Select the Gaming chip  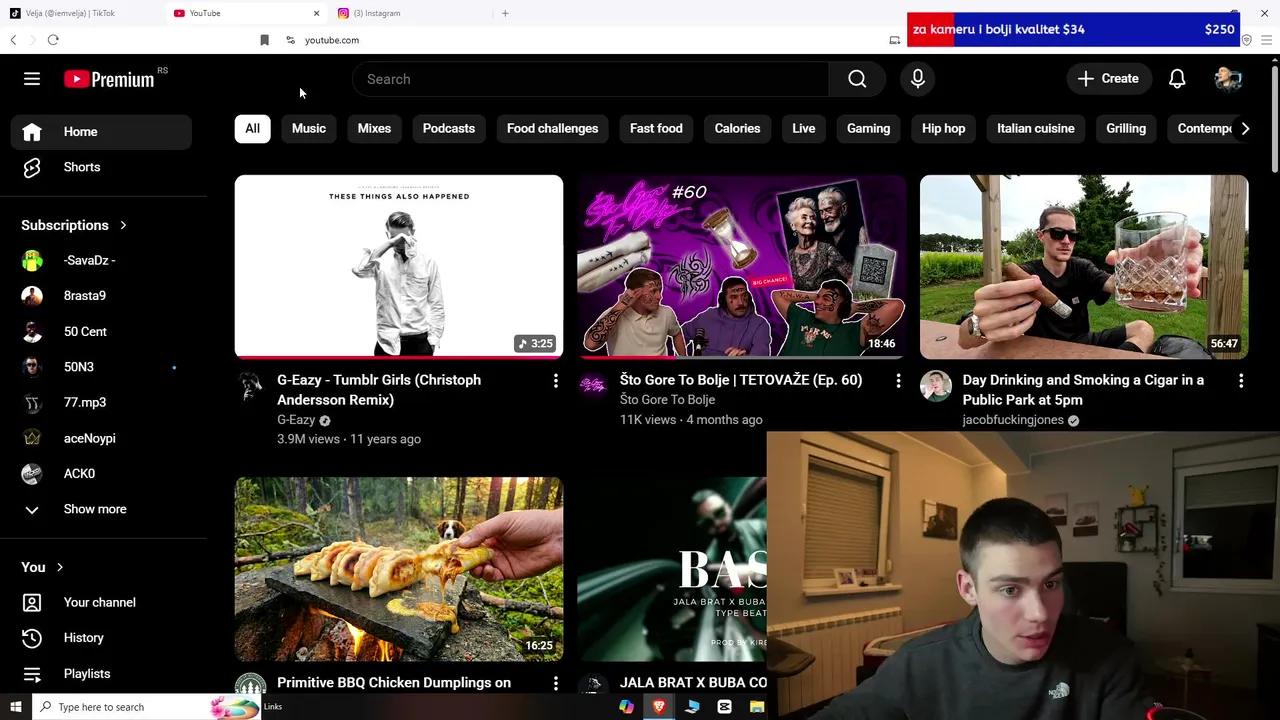[868, 128]
